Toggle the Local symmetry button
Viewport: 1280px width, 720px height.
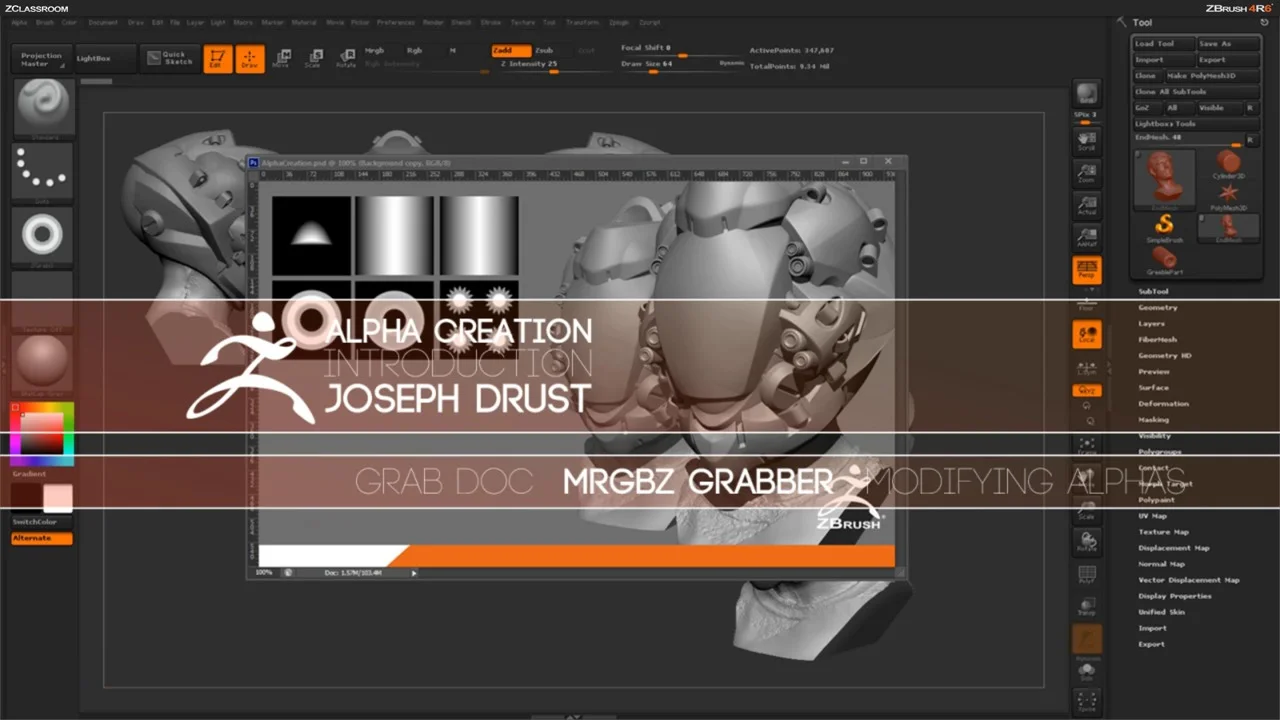point(1086,334)
